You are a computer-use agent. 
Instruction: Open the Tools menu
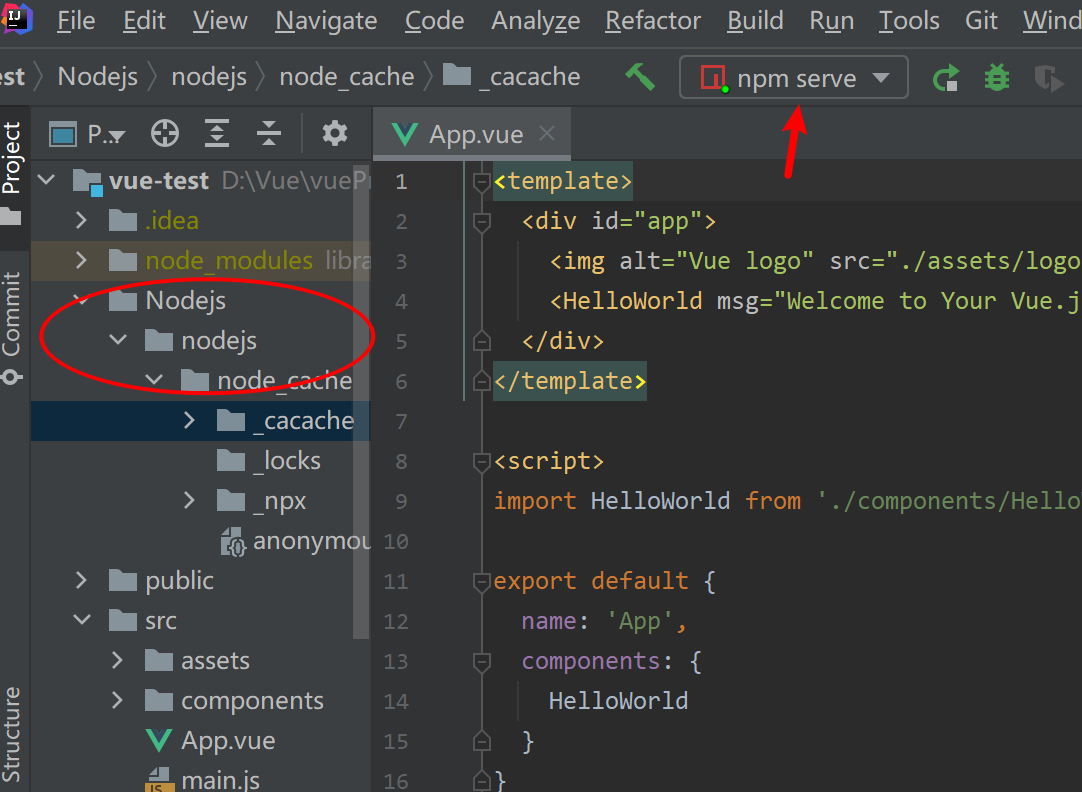coord(909,21)
